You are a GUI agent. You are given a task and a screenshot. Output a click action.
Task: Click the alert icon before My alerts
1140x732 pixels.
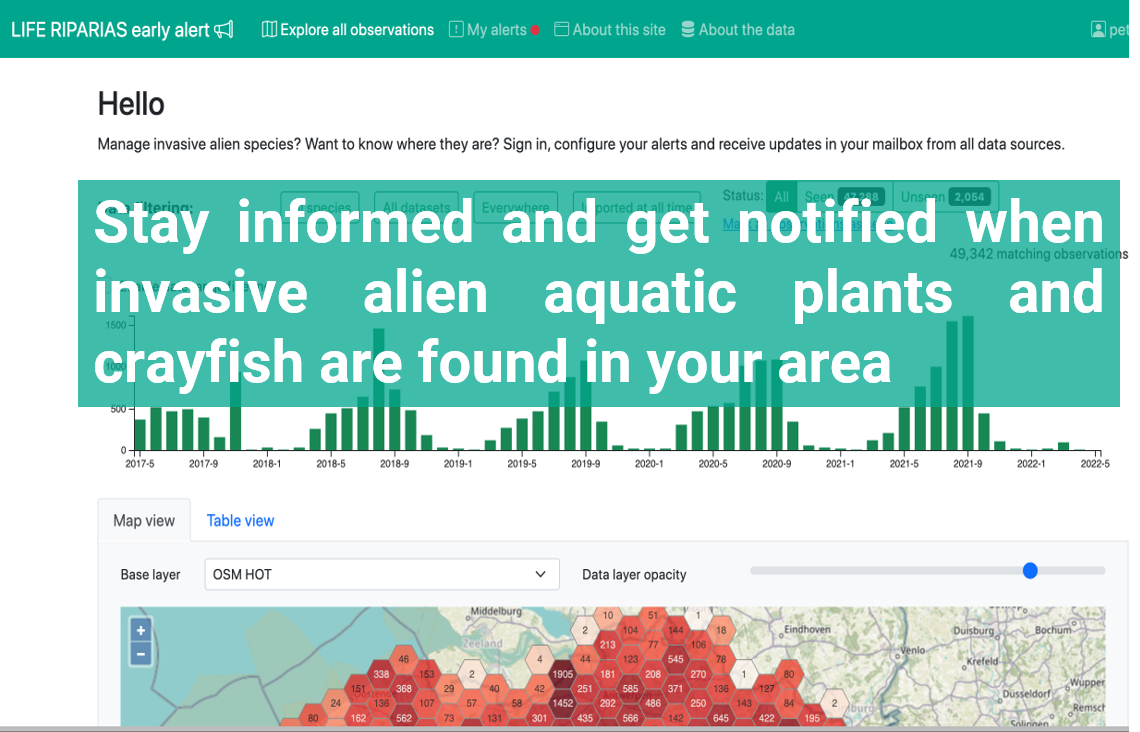[x=456, y=30]
